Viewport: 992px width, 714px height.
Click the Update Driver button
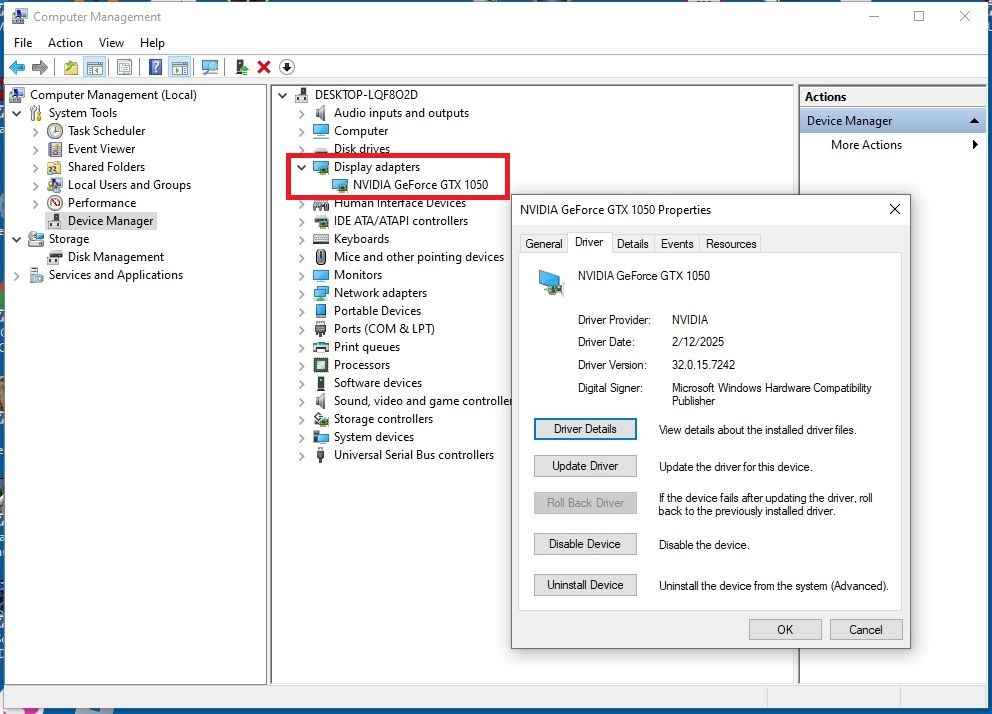585,466
